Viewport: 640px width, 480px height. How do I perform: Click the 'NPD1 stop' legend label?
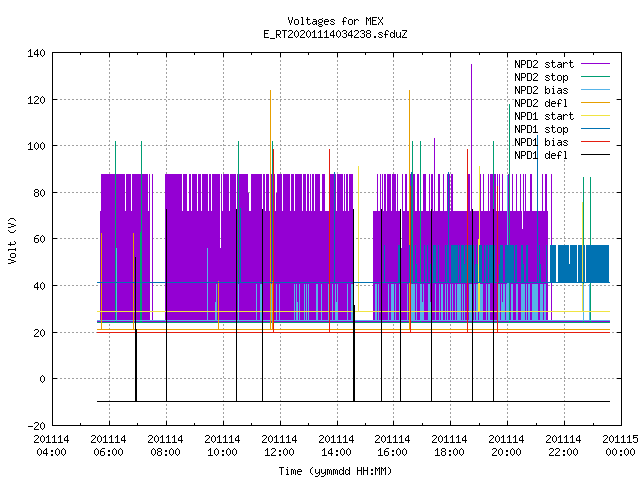click(x=541, y=129)
